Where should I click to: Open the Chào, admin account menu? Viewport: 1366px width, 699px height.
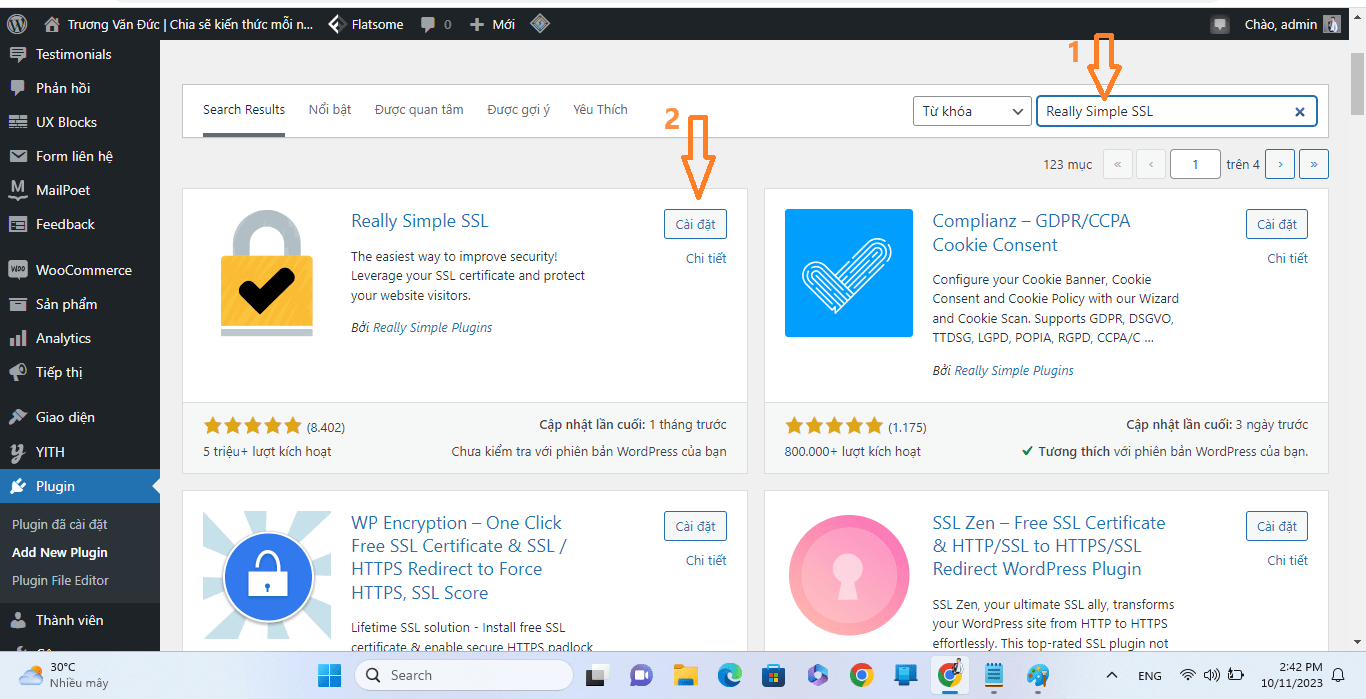1283,23
